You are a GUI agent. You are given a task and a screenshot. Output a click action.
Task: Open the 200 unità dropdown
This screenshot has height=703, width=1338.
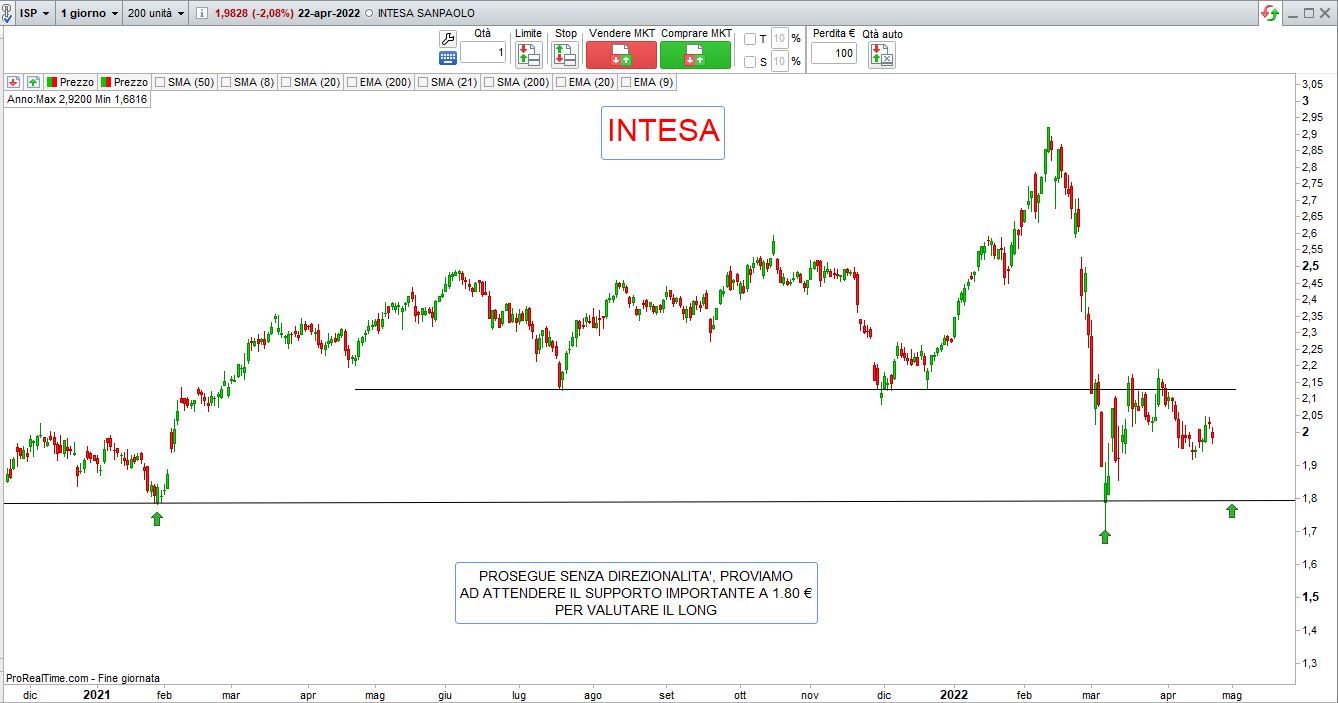pos(157,13)
